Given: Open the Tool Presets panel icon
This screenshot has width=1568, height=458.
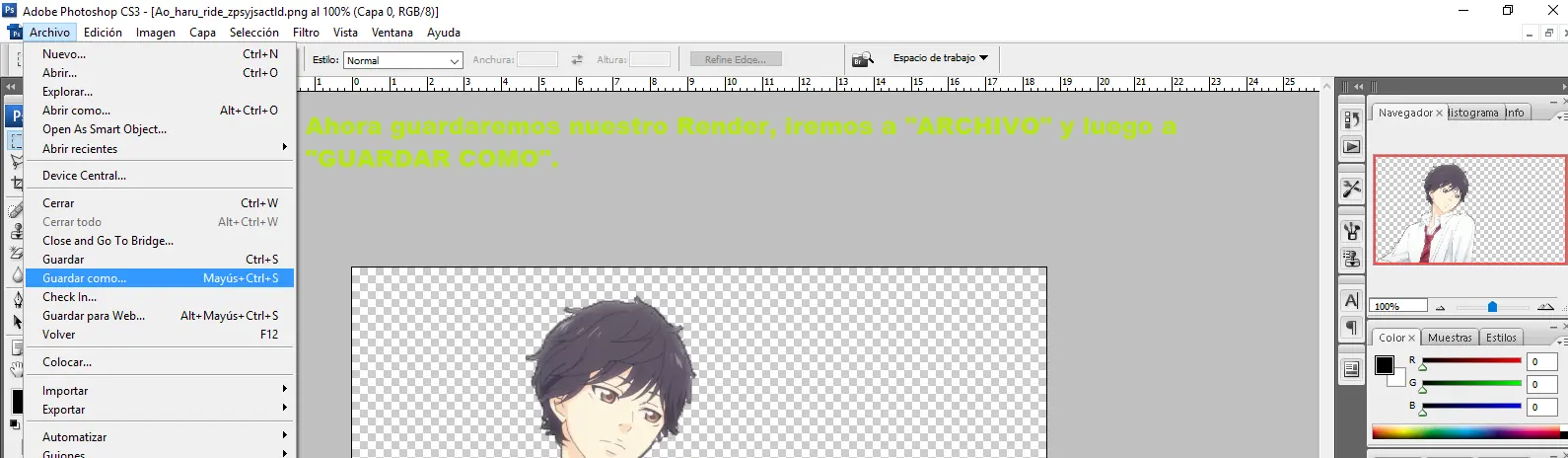Looking at the screenshot, I should pos(1352,188).
